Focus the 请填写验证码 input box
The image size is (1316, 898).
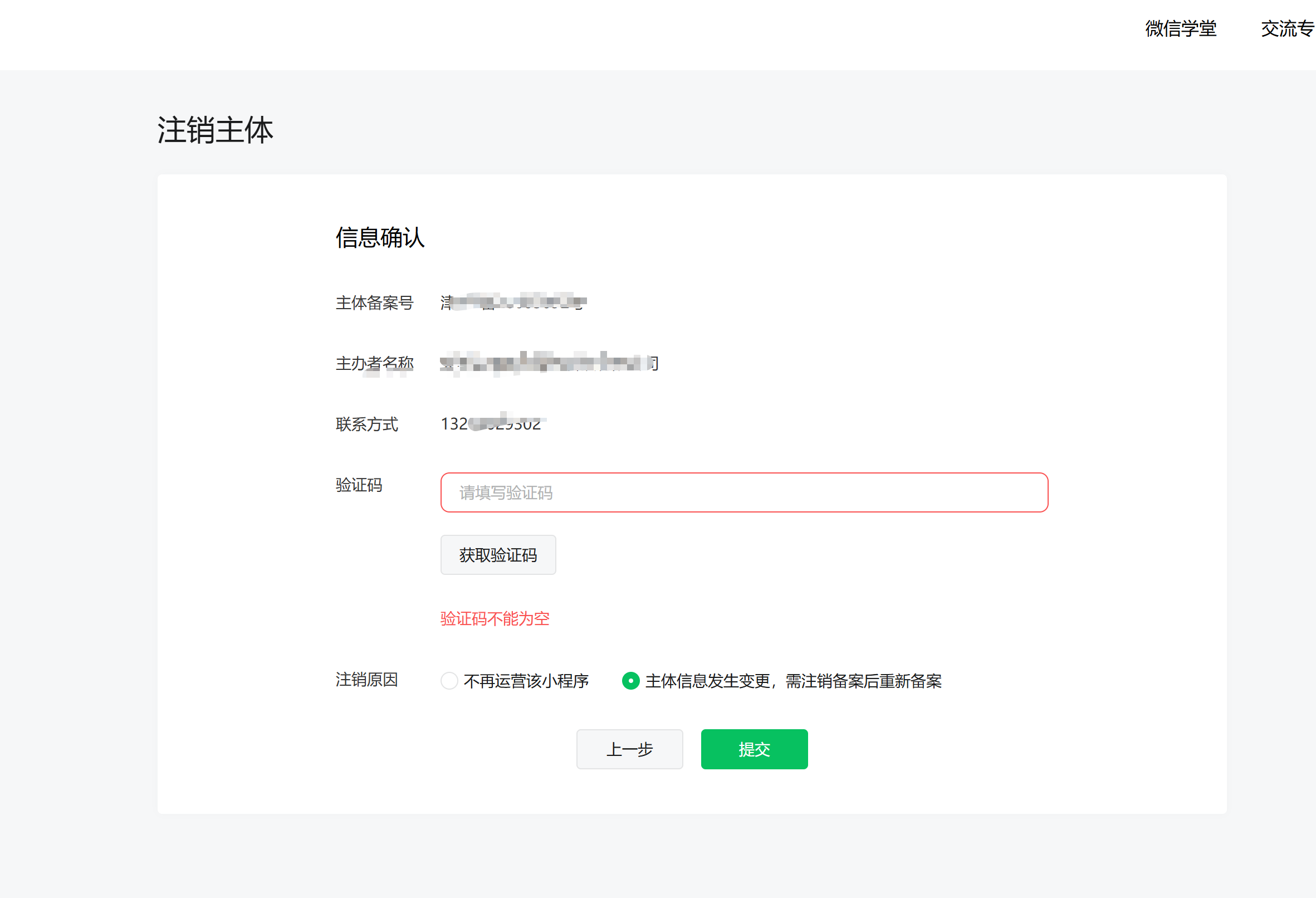(743, 492)
